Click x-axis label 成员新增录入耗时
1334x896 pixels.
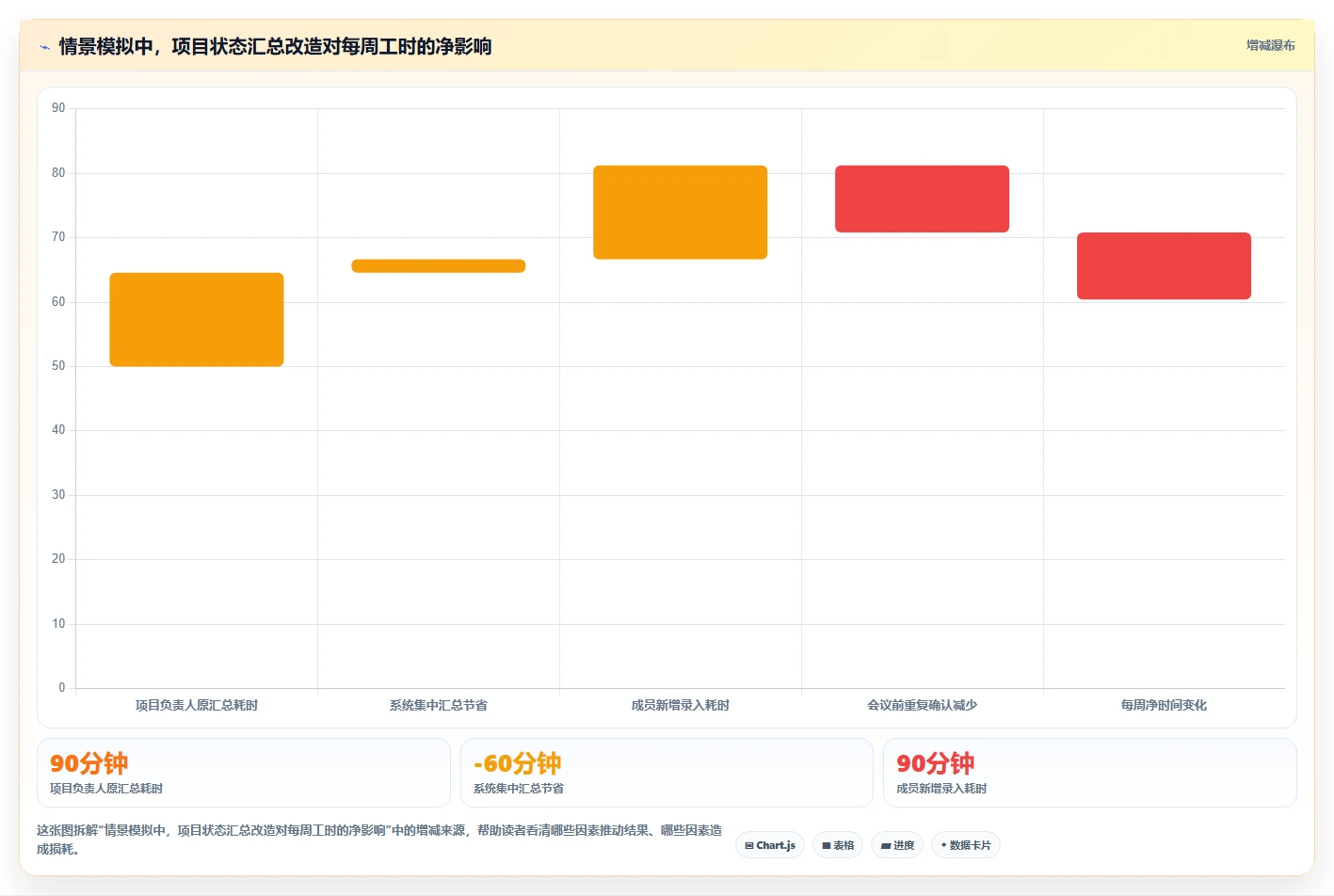coord(681,705)
